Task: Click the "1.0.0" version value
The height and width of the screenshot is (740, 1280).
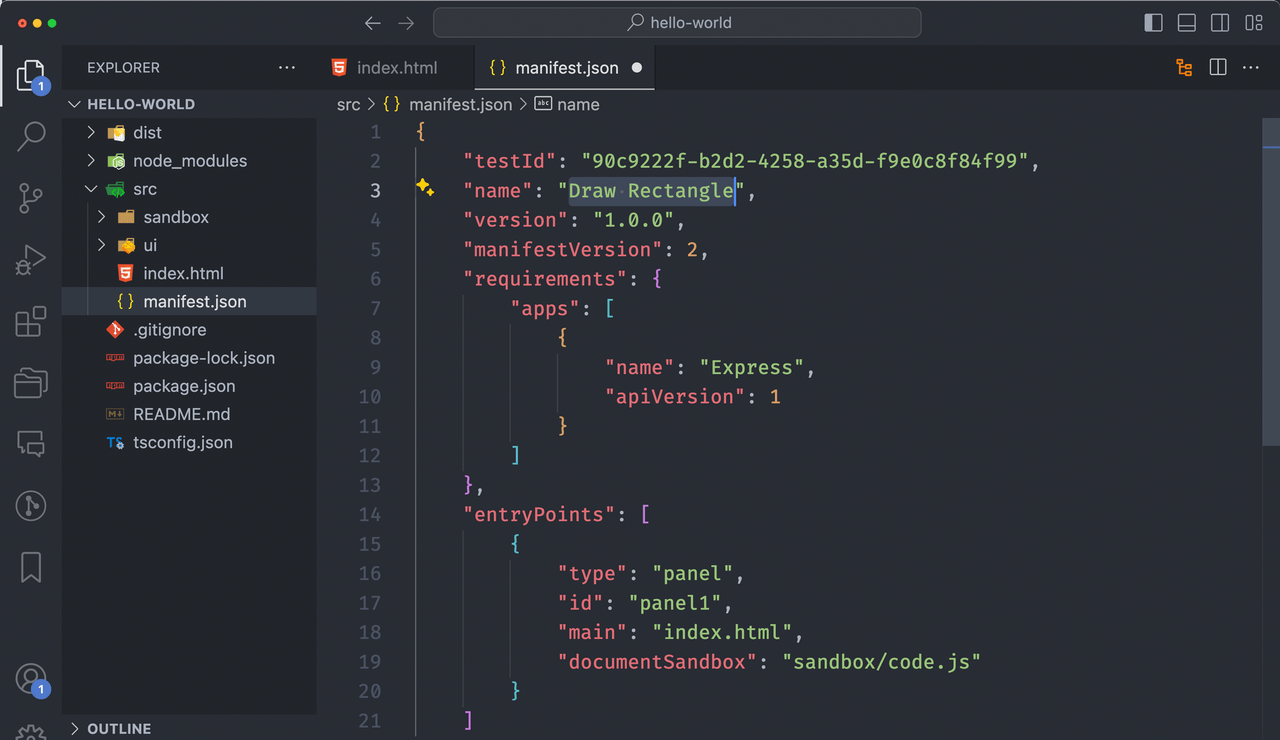Action: pos(634,220)
